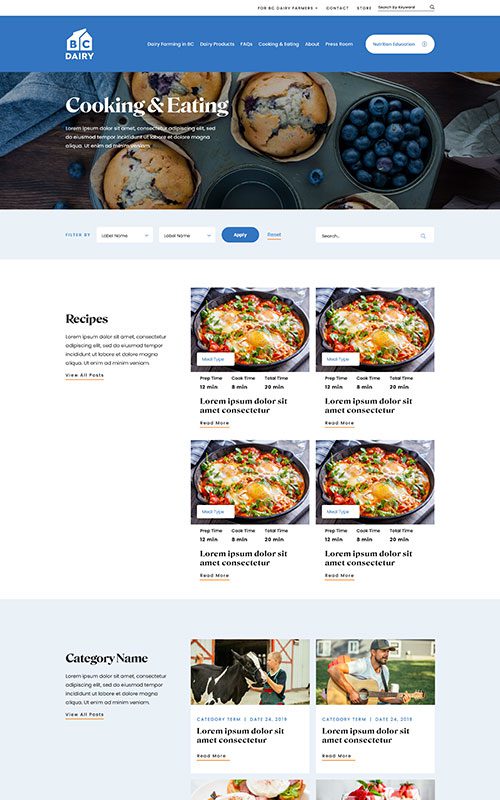Open the first Label Name dropdown

[x=124, y=235]
